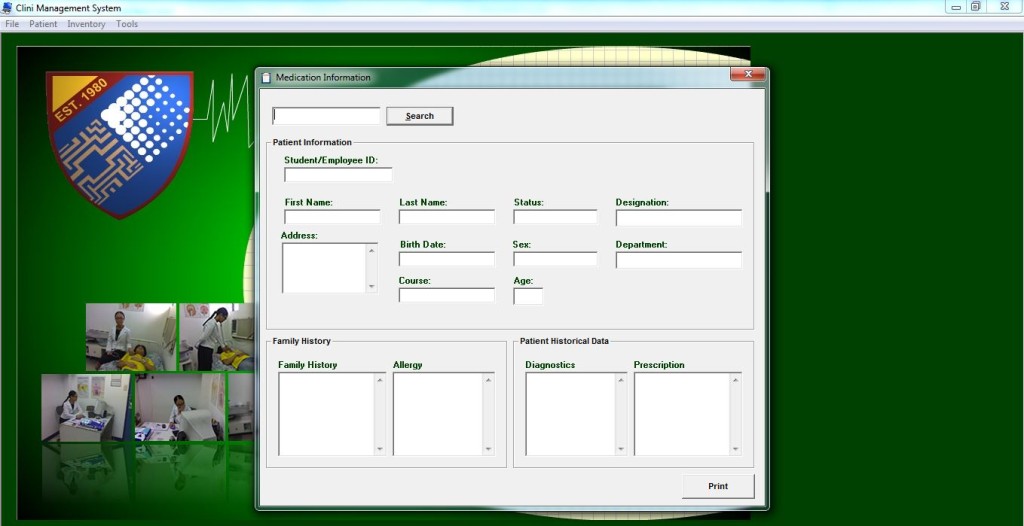
Task: Restore down the main application window
Action: pyautogui.click(x=976, y=7)
